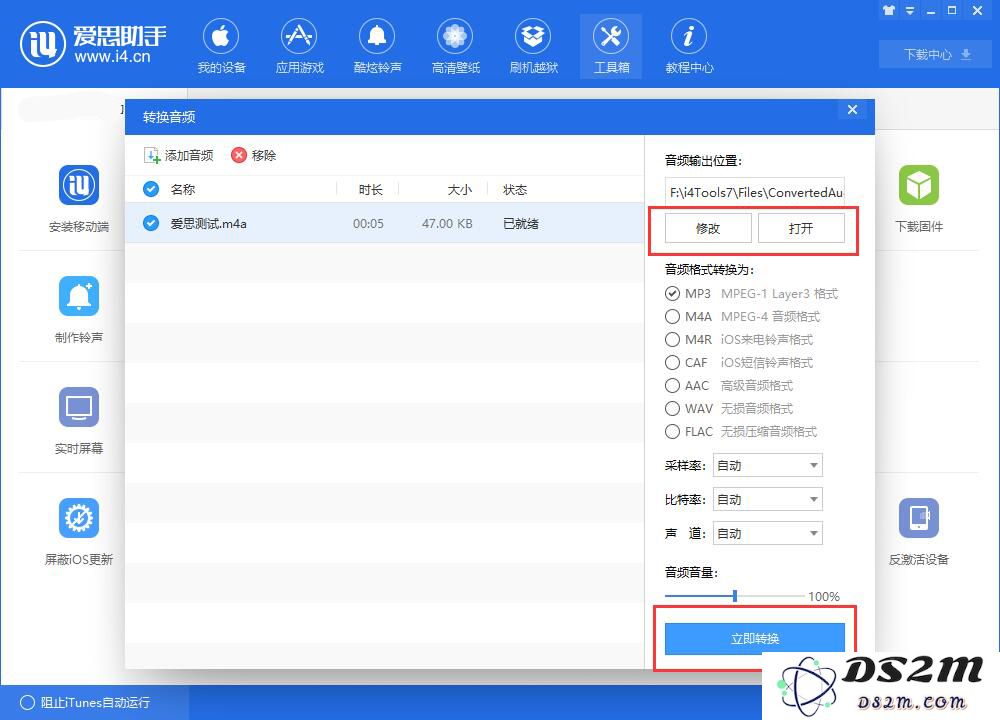Click 添加音频 add audio icon
The height and width of the screenshot is (720, 1000).
[152, 156]
